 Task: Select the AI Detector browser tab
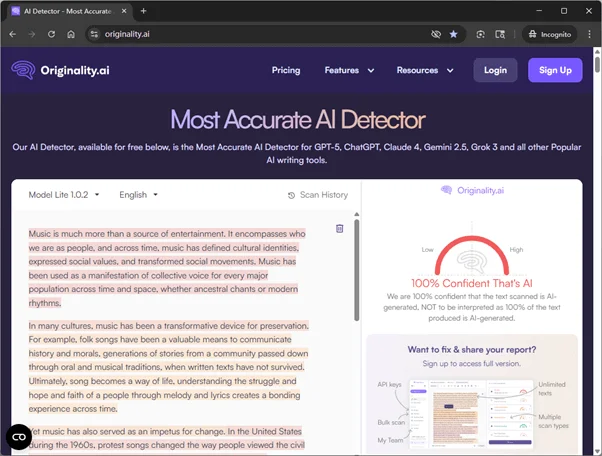tap(69, 11)
